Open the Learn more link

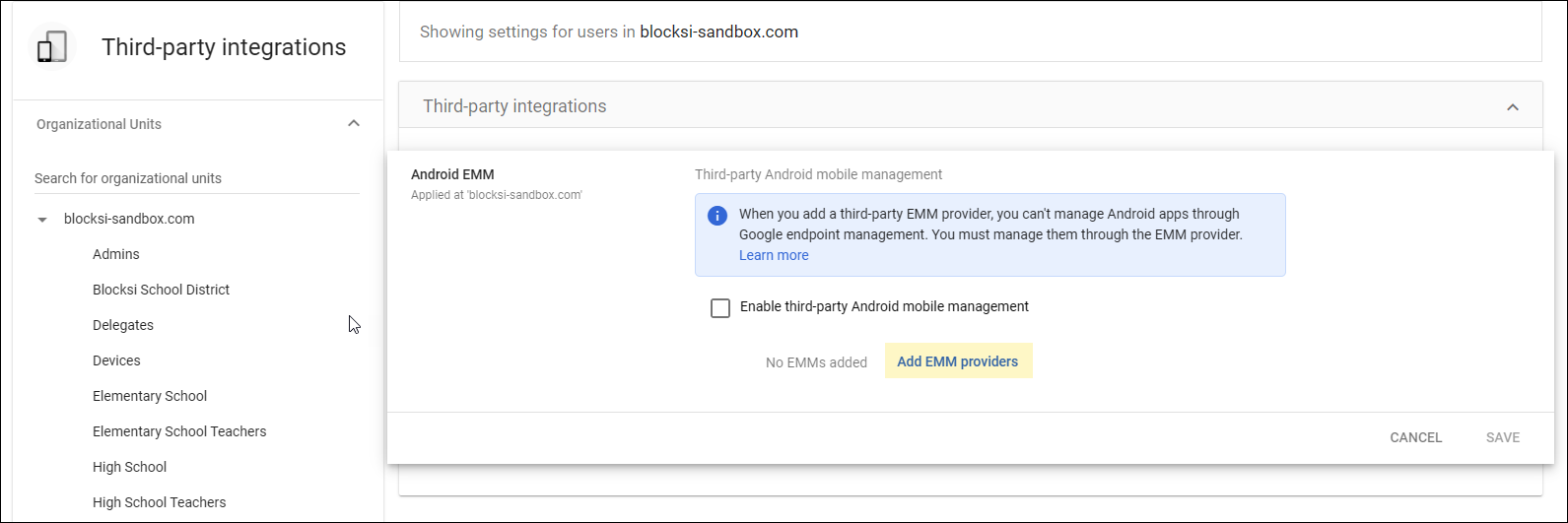(x=774, y=255)
